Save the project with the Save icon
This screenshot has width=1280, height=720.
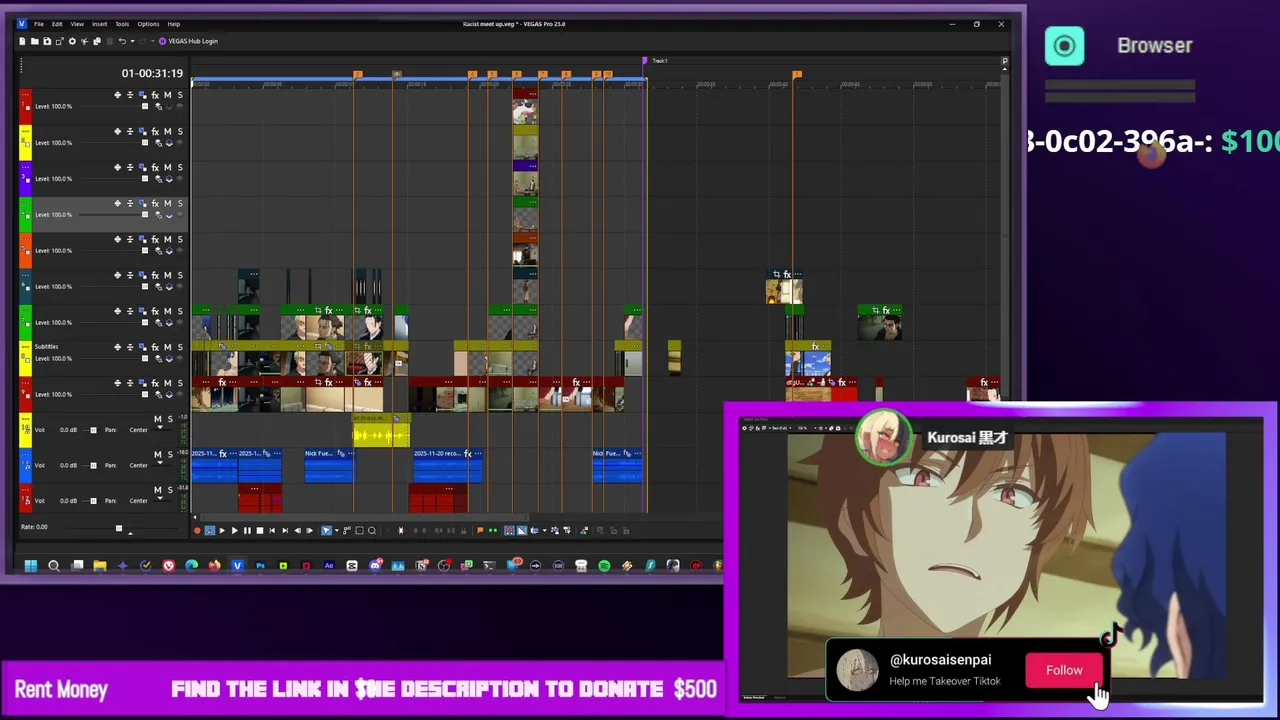click(x=47, y=41)
